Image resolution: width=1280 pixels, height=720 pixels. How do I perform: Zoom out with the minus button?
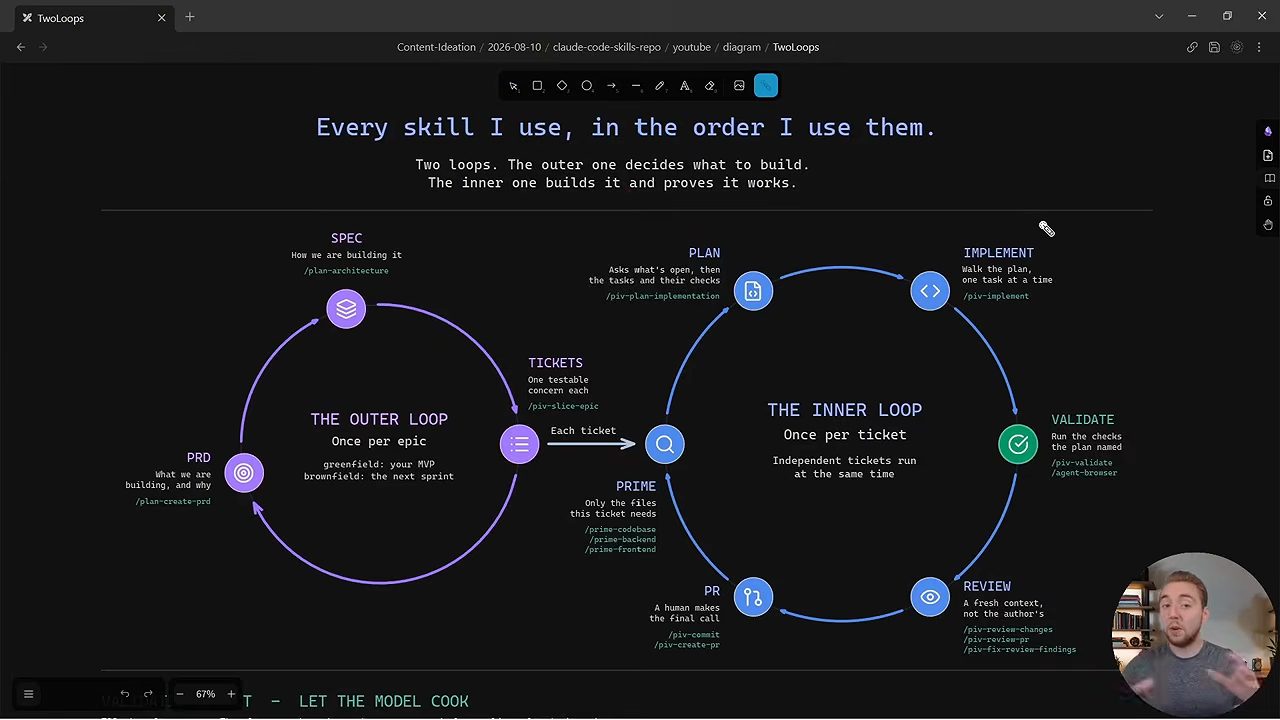pyautogui.click(x=180, y=694)
